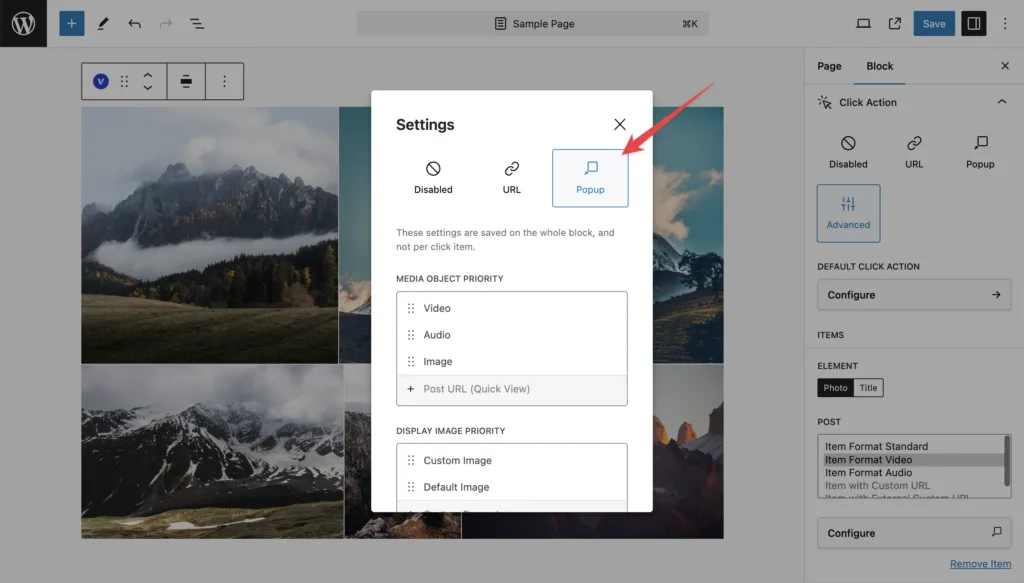Open the block toolbar options menu
Screen dimensions: 1024x583
[224, 81]
